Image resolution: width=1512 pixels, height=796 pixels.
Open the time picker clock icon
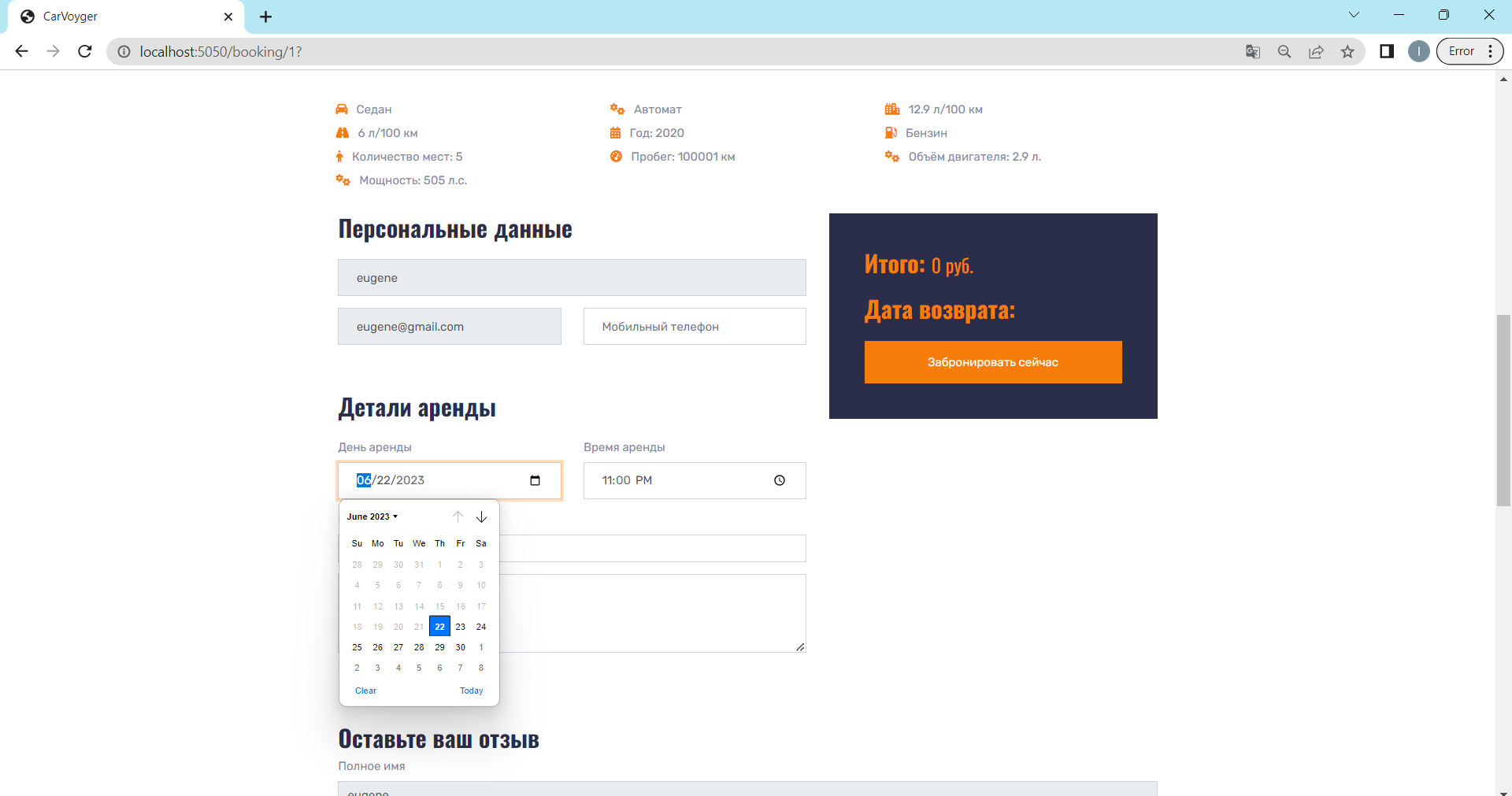click(x=780, y=480)
